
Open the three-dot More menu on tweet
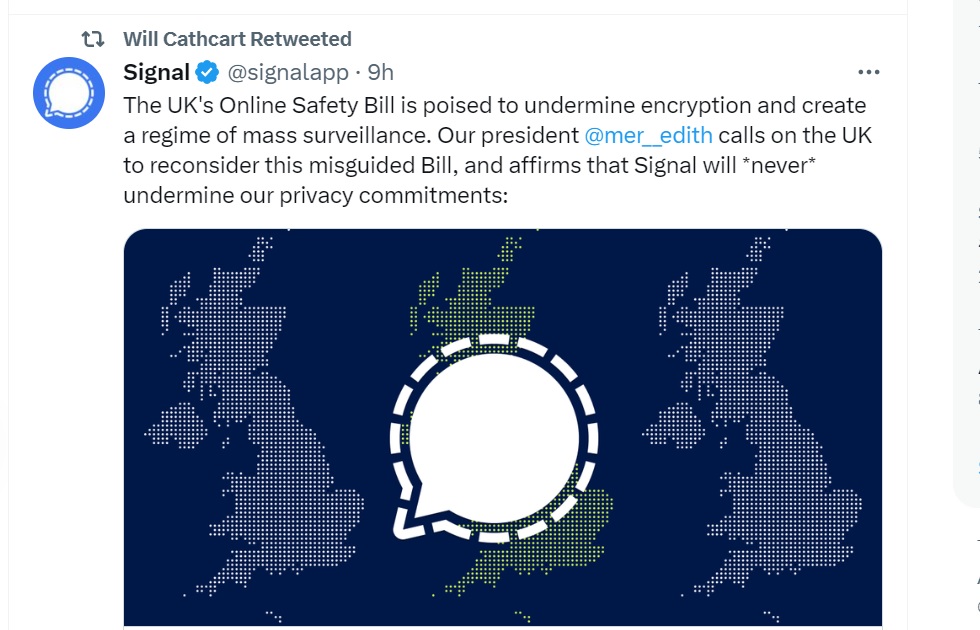tap(869, 72)
